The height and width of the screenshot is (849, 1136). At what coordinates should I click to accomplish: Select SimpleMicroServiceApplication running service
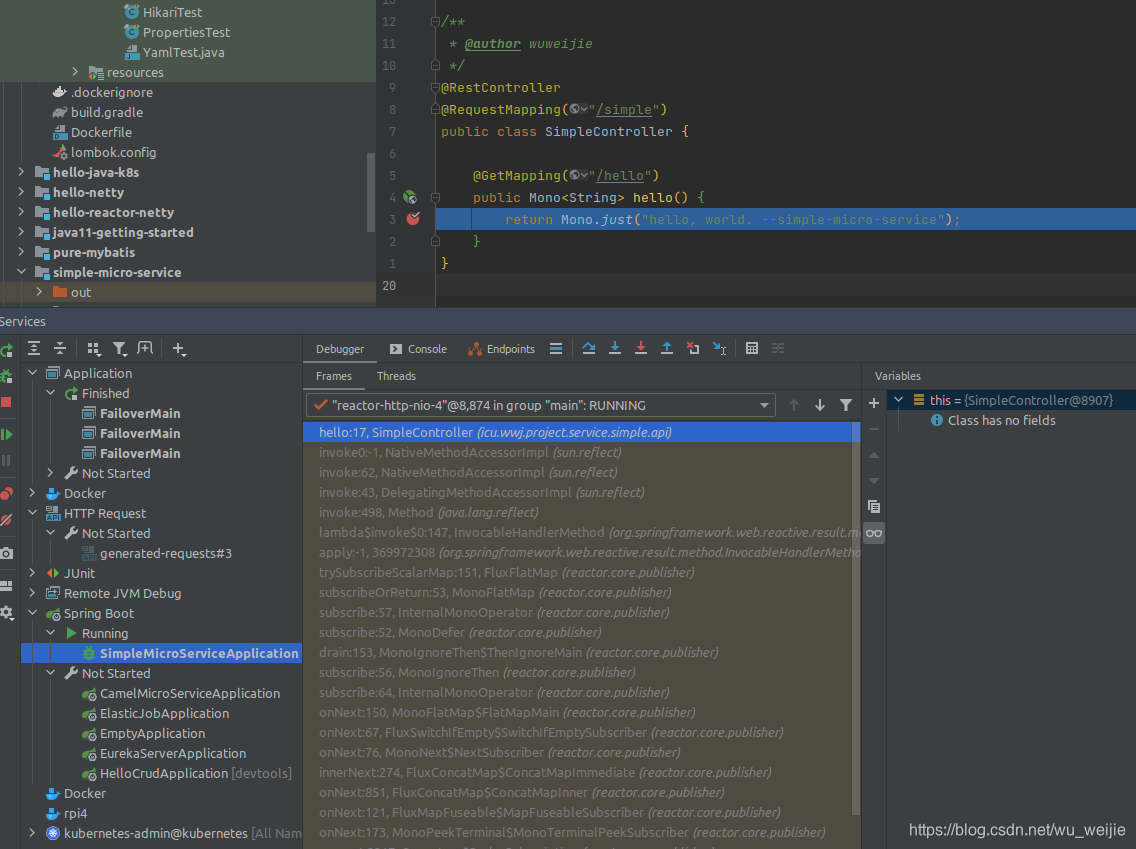point(162,653)
